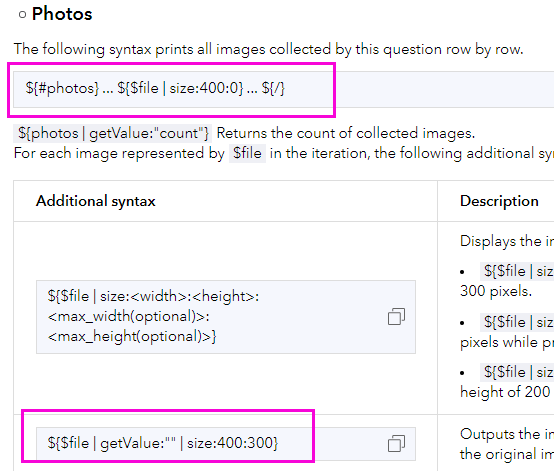554x471 pixels.
Task: Click the hollow bullet beside Photos heading
Action: tap(23, 14)
